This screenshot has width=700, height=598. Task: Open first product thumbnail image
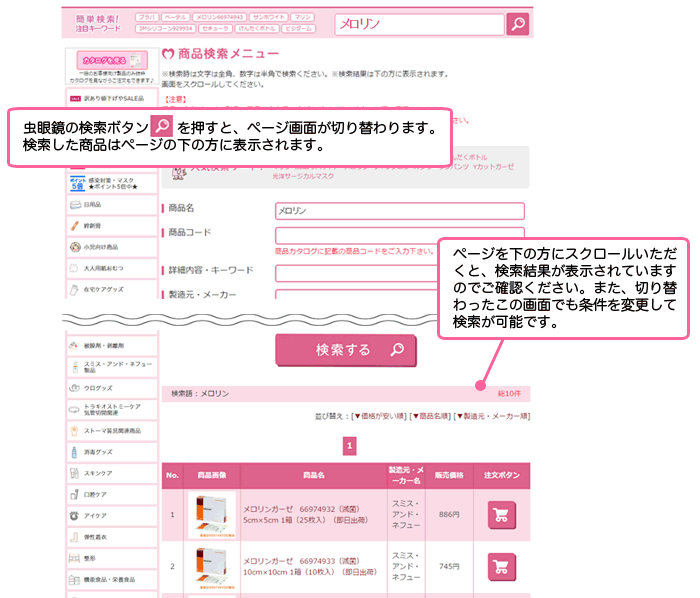tap(212, 516)
